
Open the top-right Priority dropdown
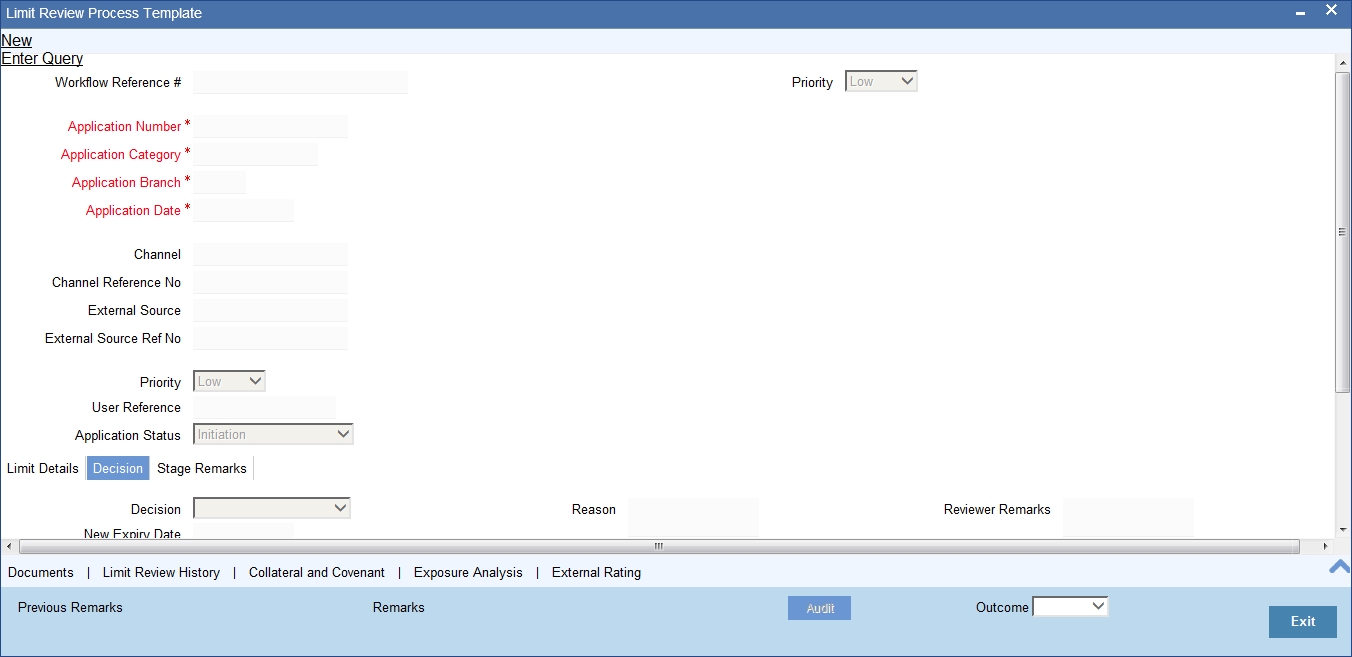click(x=881, y=82)
